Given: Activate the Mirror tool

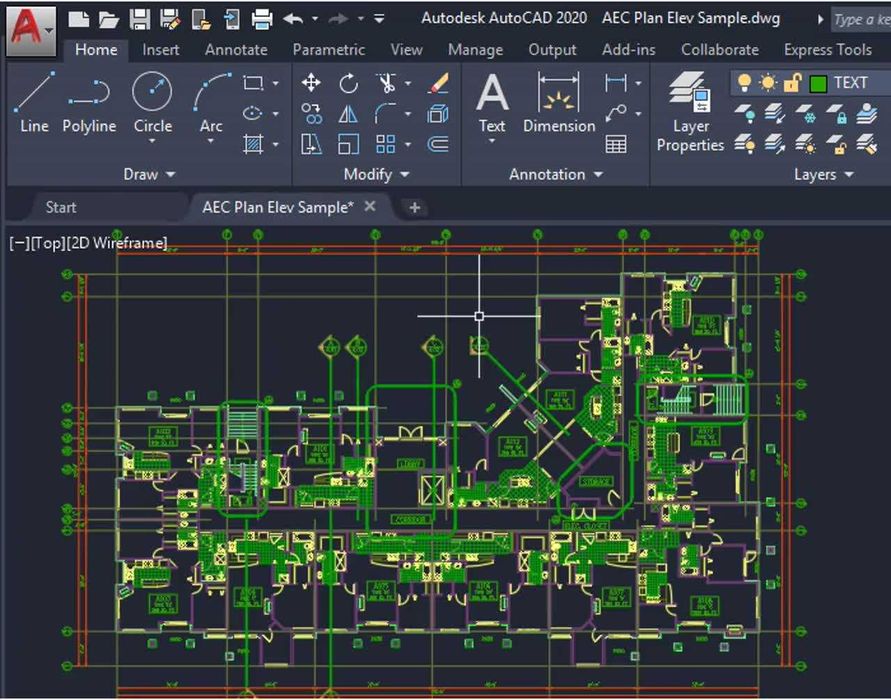Looking at the screenshot, I should tap(348, 114).
